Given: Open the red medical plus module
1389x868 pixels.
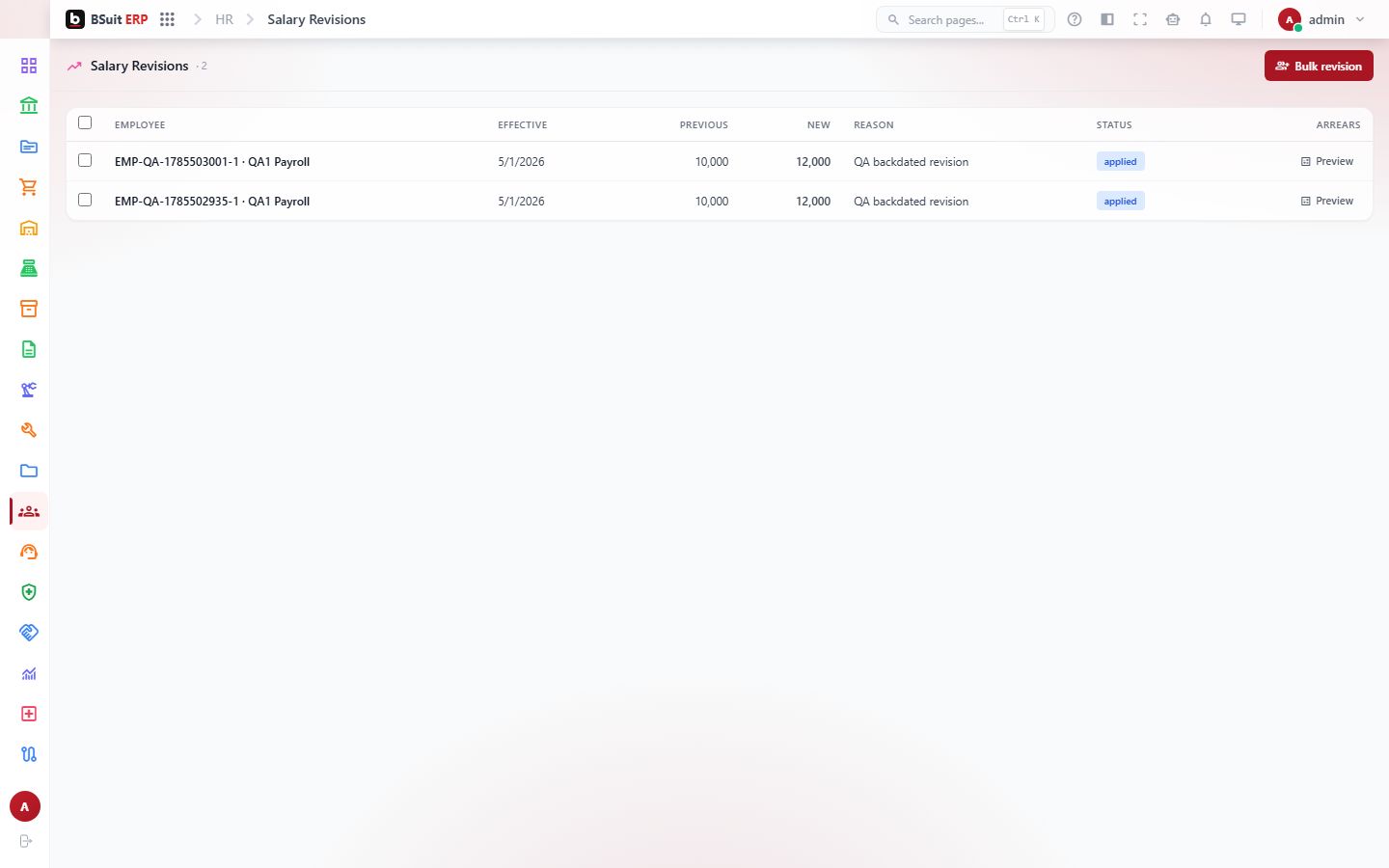Looking at the screenshot, I should click(29, 714).
